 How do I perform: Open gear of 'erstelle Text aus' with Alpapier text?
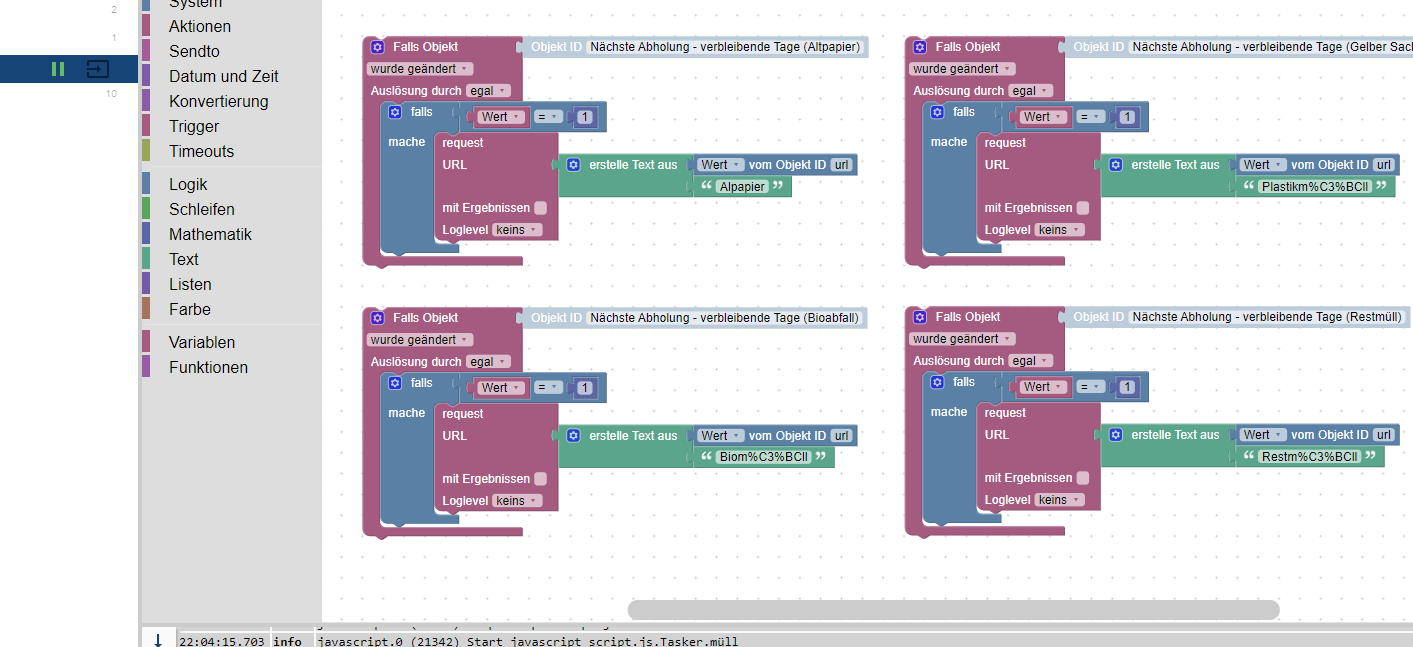click(573, 165)
